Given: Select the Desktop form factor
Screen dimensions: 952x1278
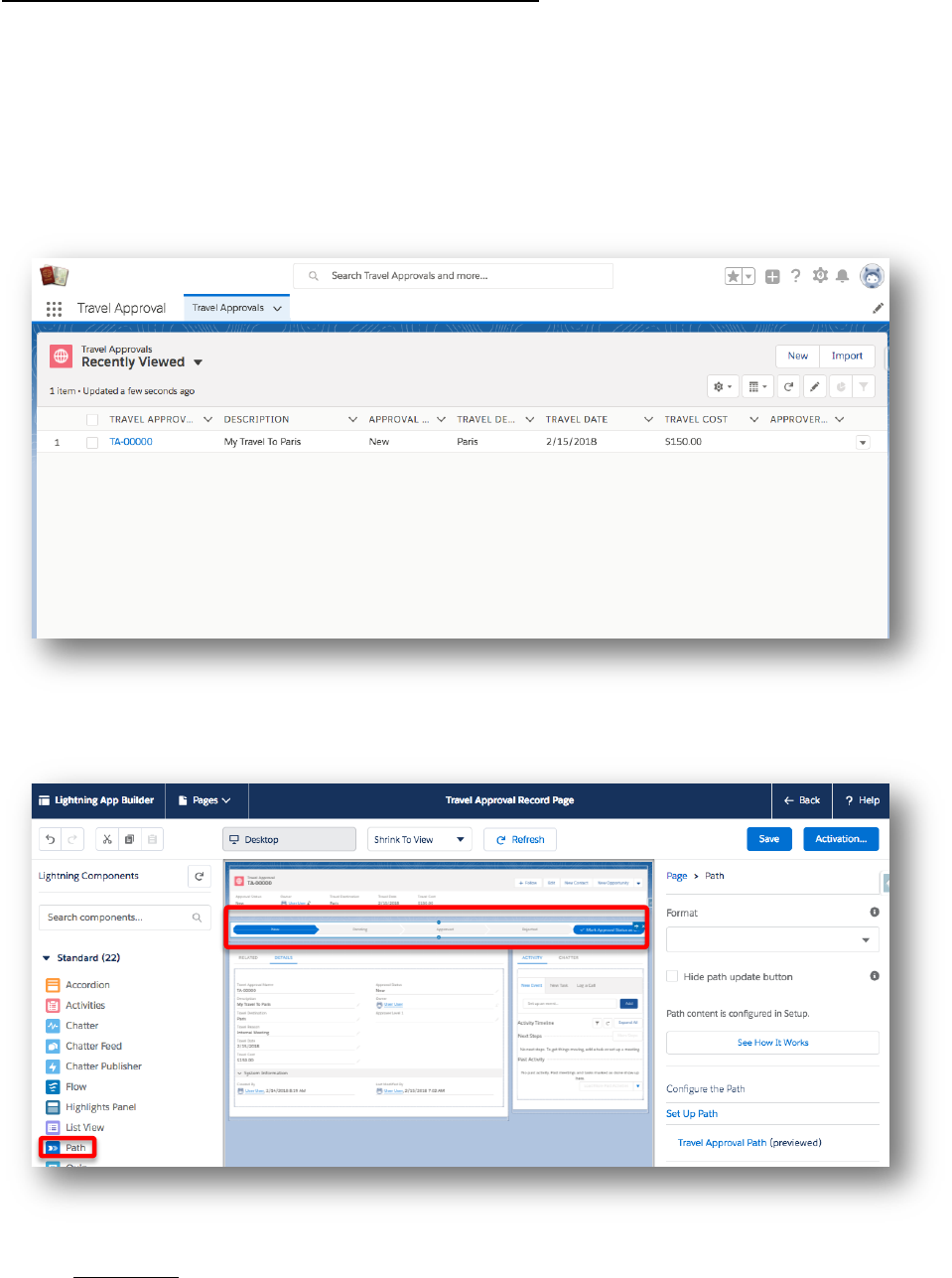Looking at the screenshot, I should click(289, 839).
